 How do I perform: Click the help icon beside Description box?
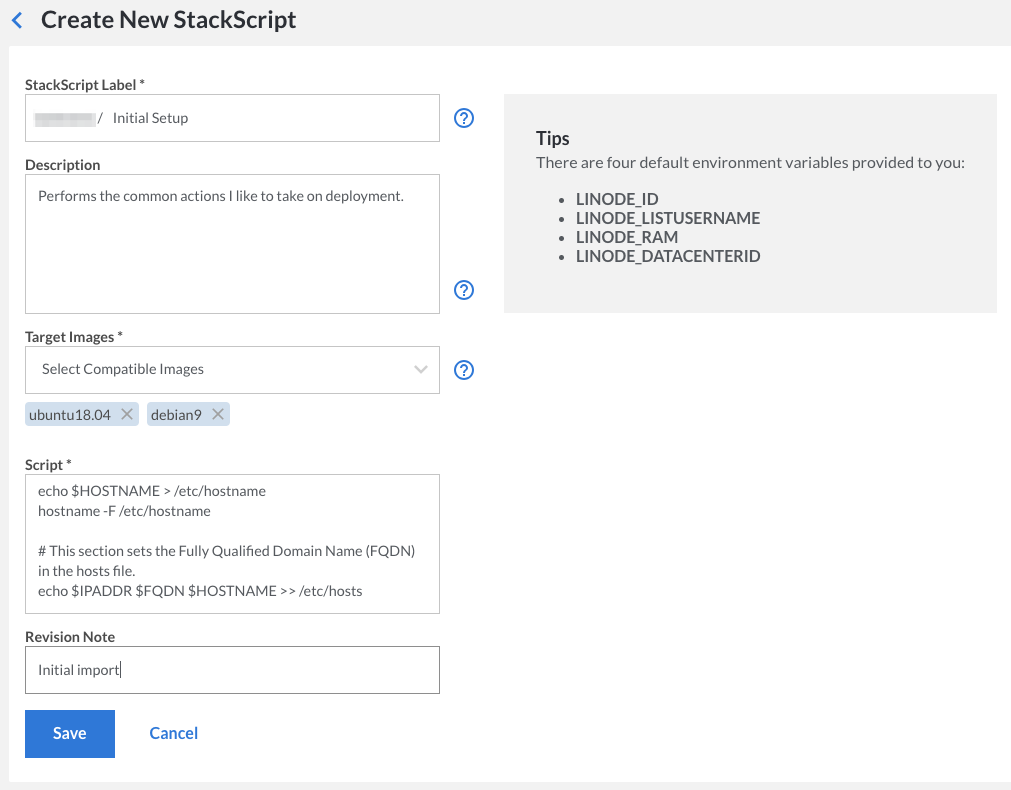[x=463, y=290]
